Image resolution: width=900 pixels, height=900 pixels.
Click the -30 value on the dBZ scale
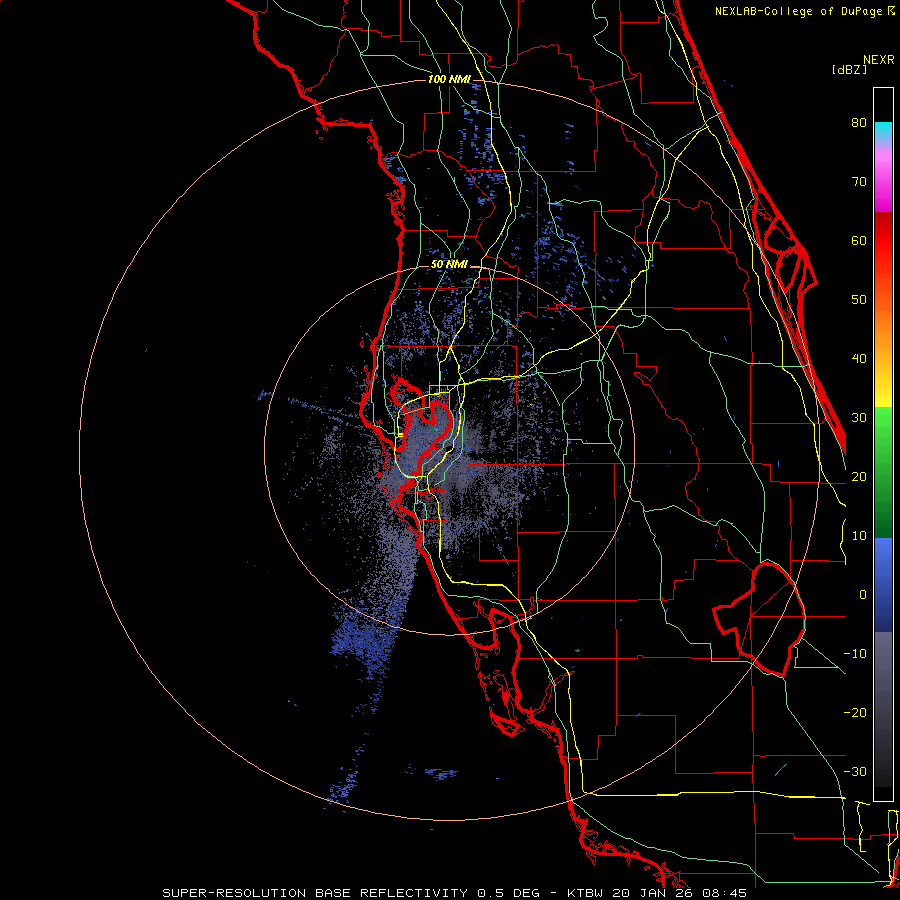click(855, 772)
